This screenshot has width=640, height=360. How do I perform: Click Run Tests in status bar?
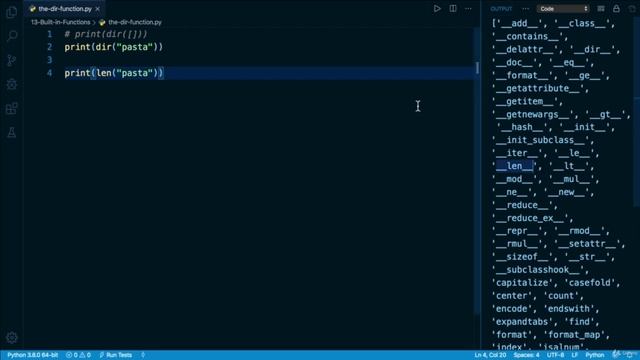(x=116, y=355)
